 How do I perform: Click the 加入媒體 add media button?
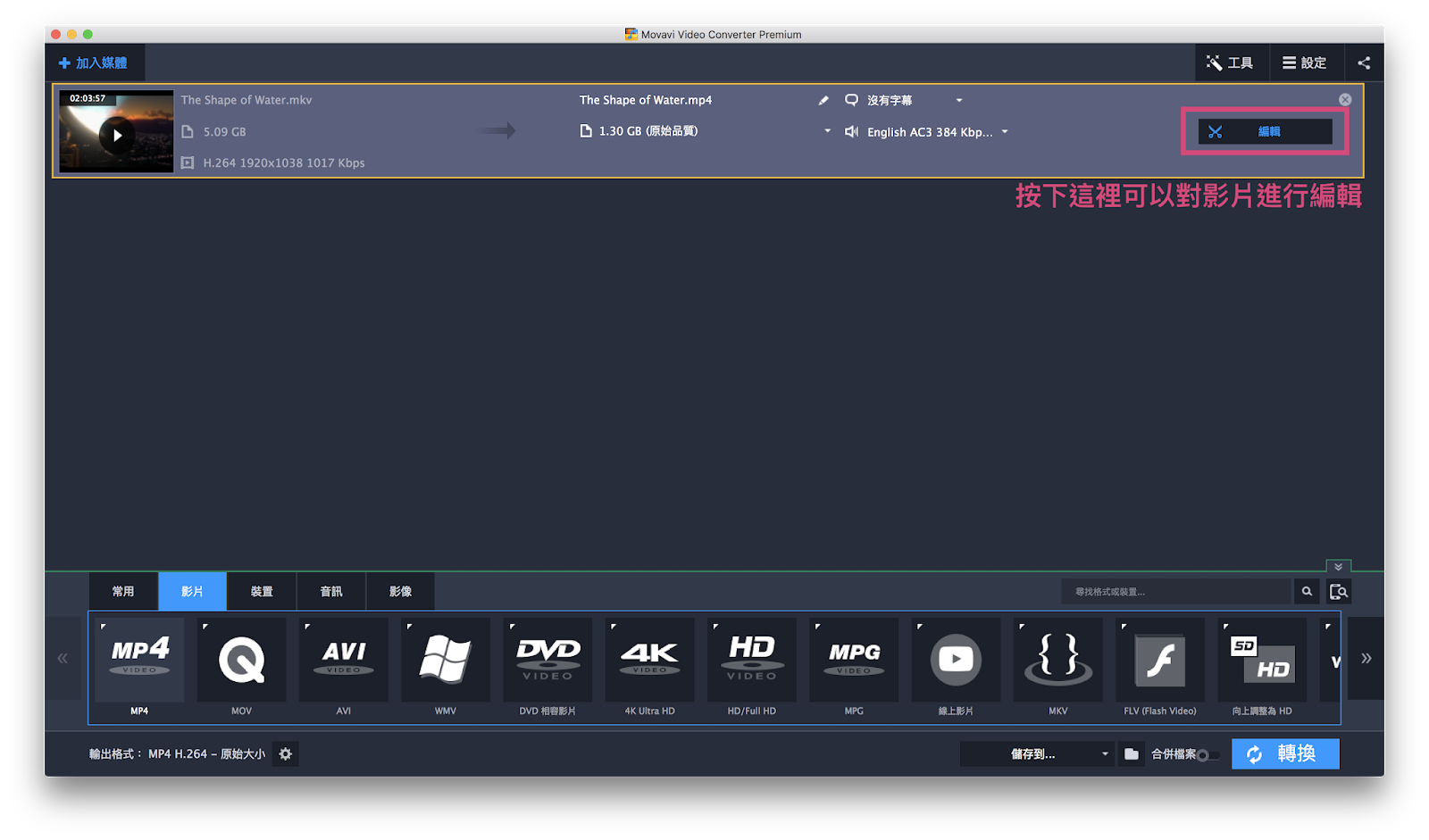(x=93, y=63)
